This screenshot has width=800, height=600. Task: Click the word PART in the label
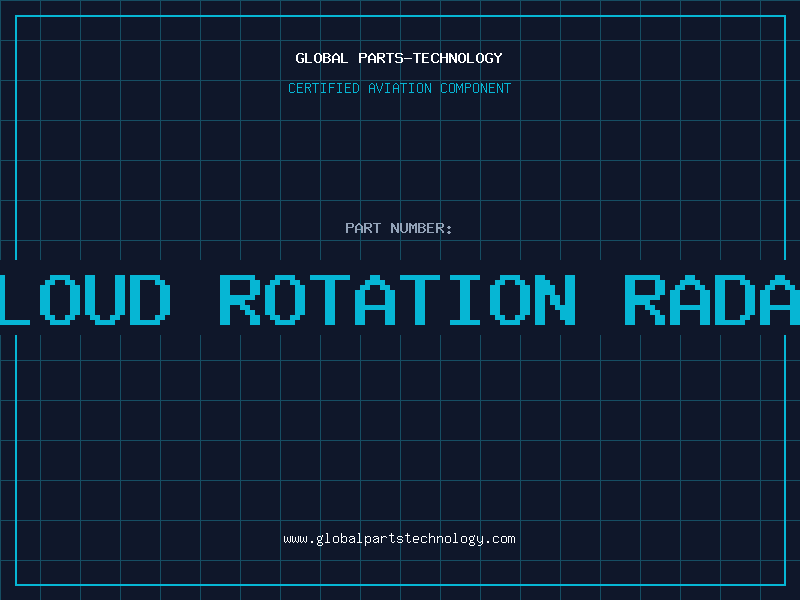363,228
